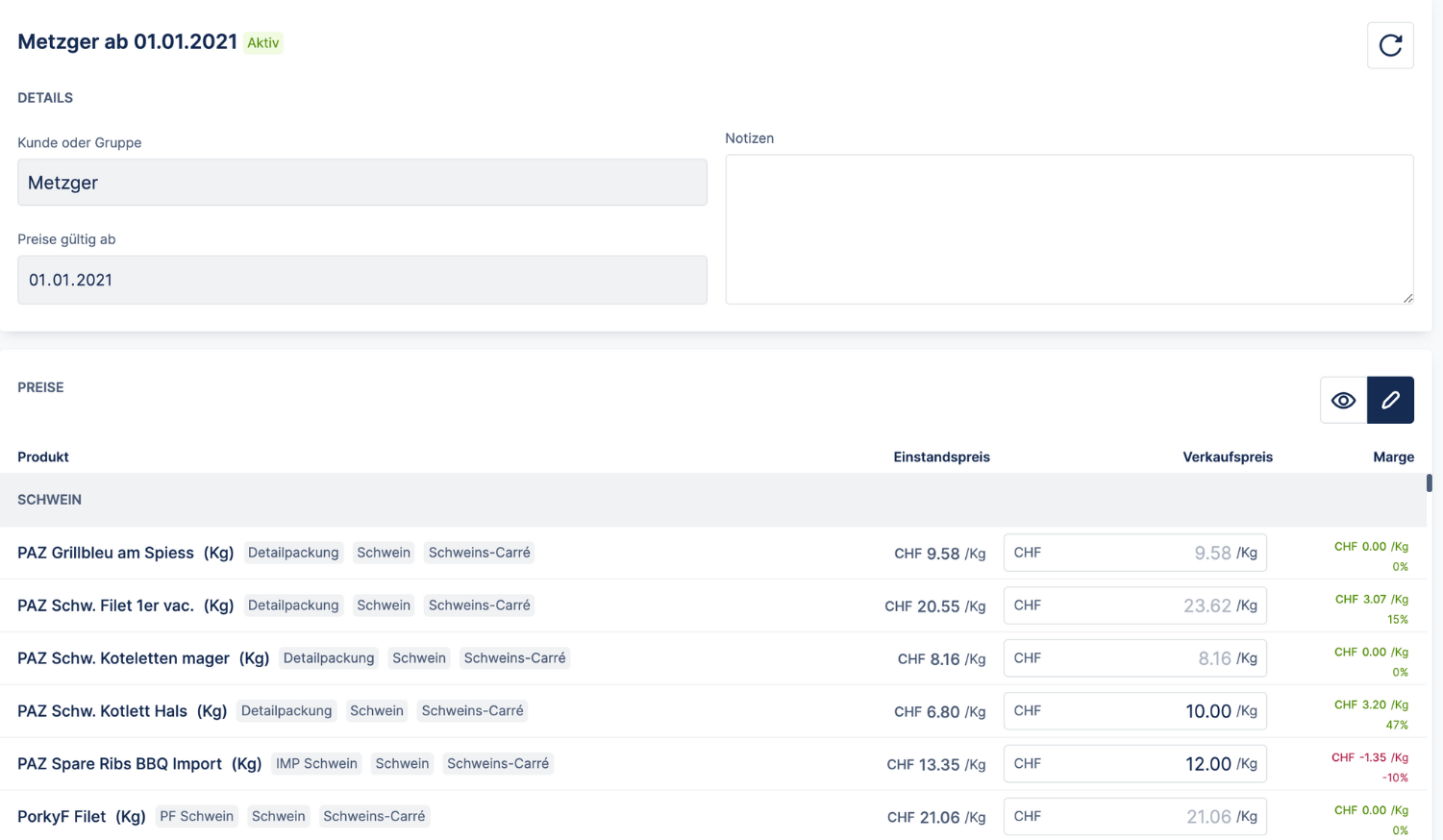Click the Marge column header
Viewport: 1443px width, 840px height.
point(1392,457)
